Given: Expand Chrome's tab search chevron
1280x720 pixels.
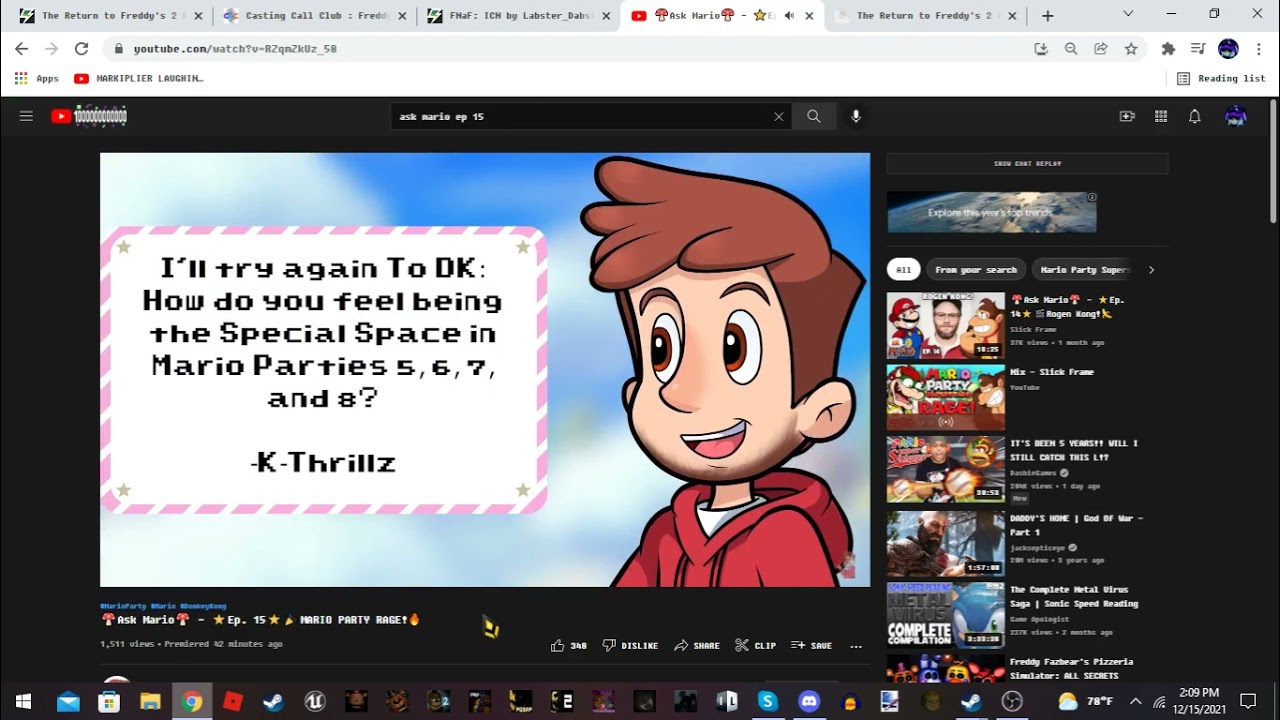Looking at the screenshot, I should (x=1128, y=14).
